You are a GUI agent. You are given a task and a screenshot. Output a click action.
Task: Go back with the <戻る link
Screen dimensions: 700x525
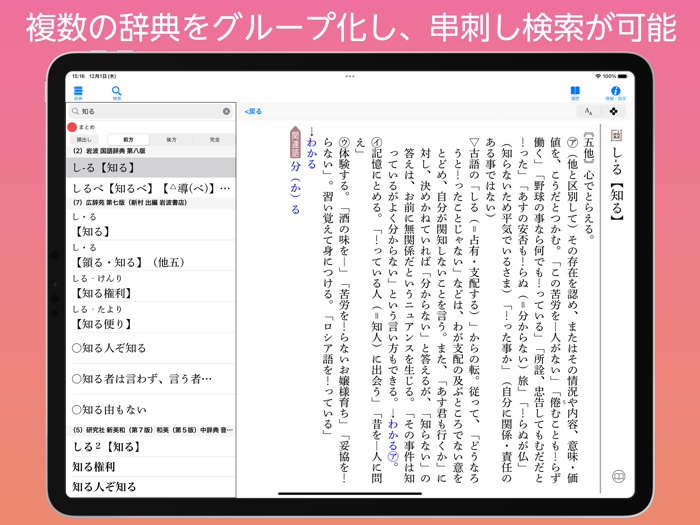point(253,111)
